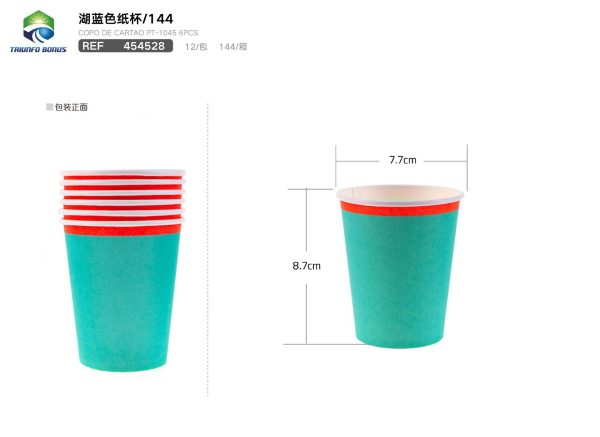Click the stacked cups product image
Screen dimensions: 600x437
pyautogui.click(x=122, y=270)
